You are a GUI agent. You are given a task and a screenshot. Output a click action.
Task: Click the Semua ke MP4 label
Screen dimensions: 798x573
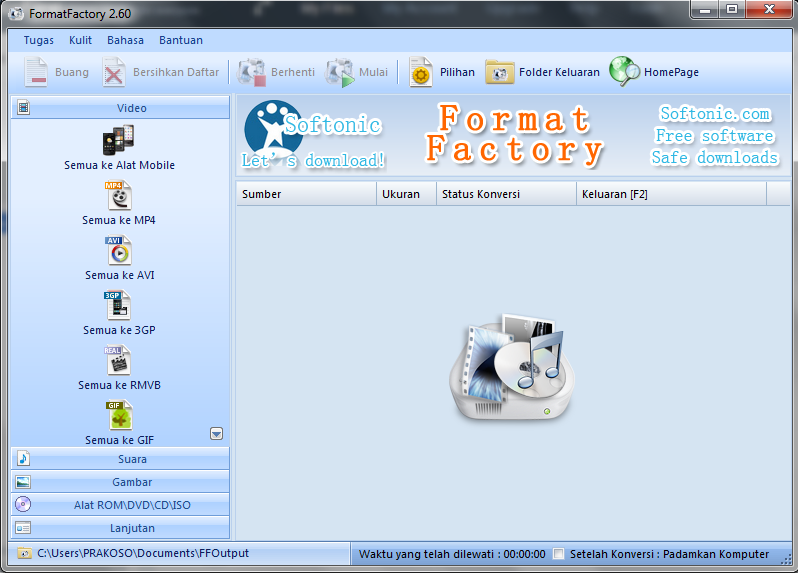click(x=119, y=220)
